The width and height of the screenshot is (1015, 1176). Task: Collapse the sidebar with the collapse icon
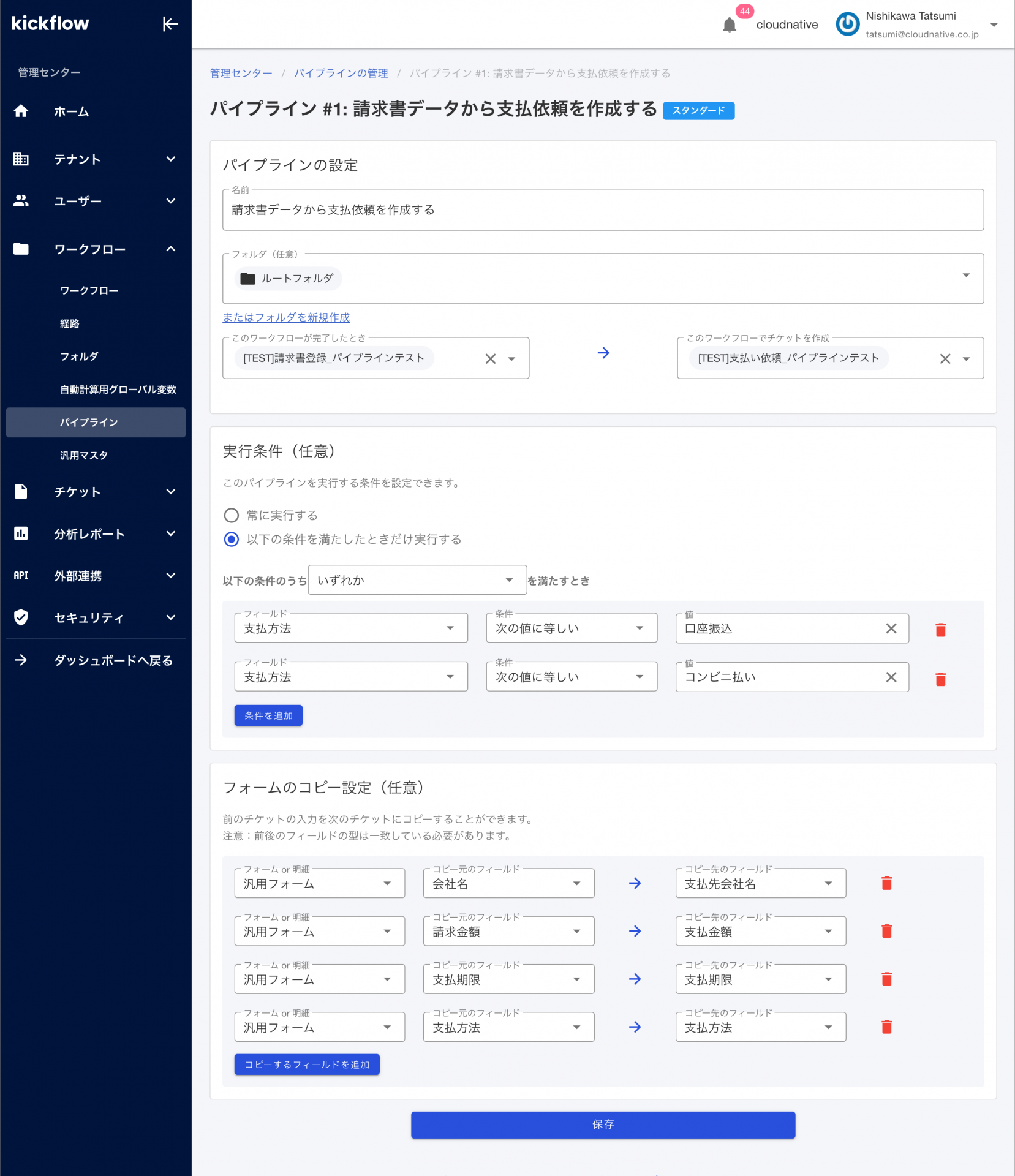[x=170, y=24]
